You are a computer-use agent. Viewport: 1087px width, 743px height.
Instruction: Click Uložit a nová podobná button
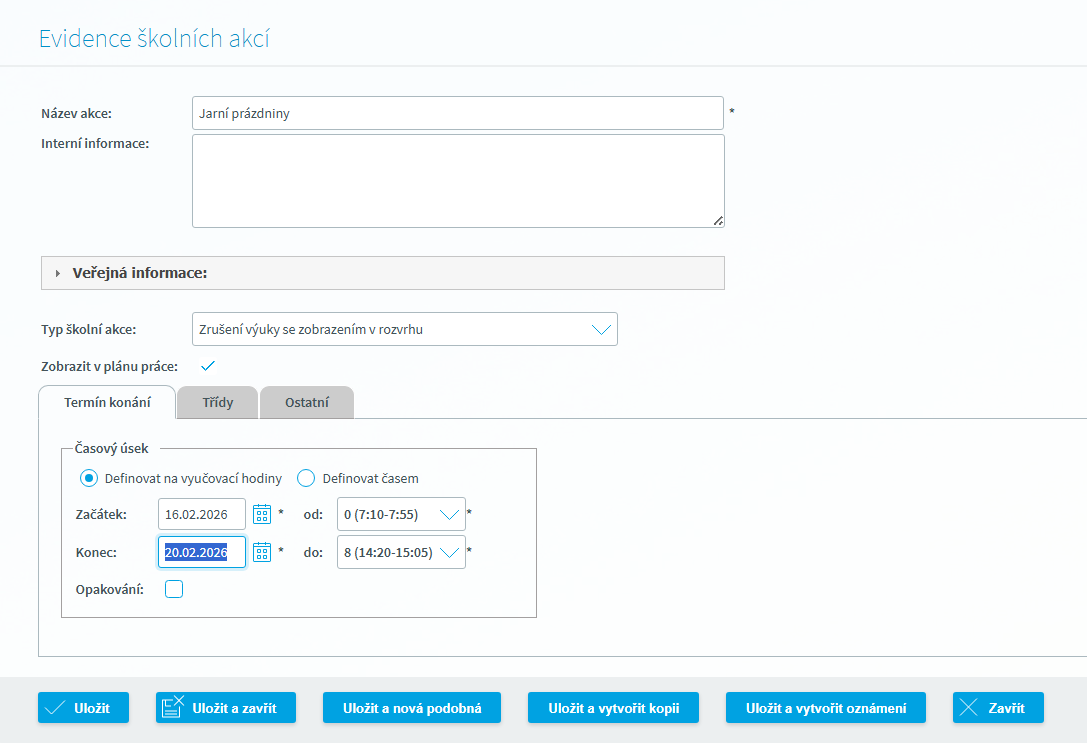(x=412, y=708)
